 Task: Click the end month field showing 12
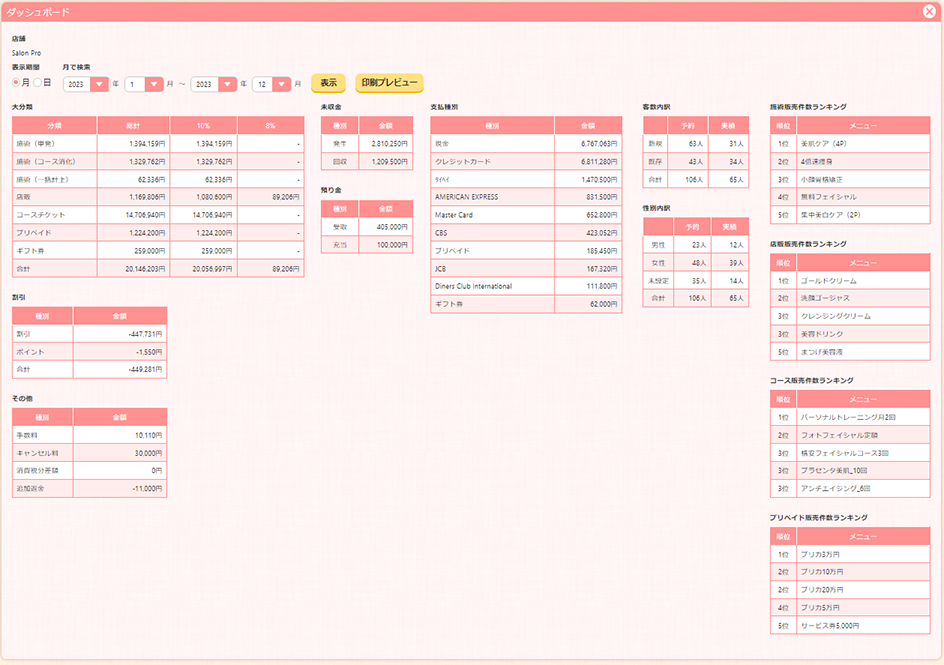[262, 84]
